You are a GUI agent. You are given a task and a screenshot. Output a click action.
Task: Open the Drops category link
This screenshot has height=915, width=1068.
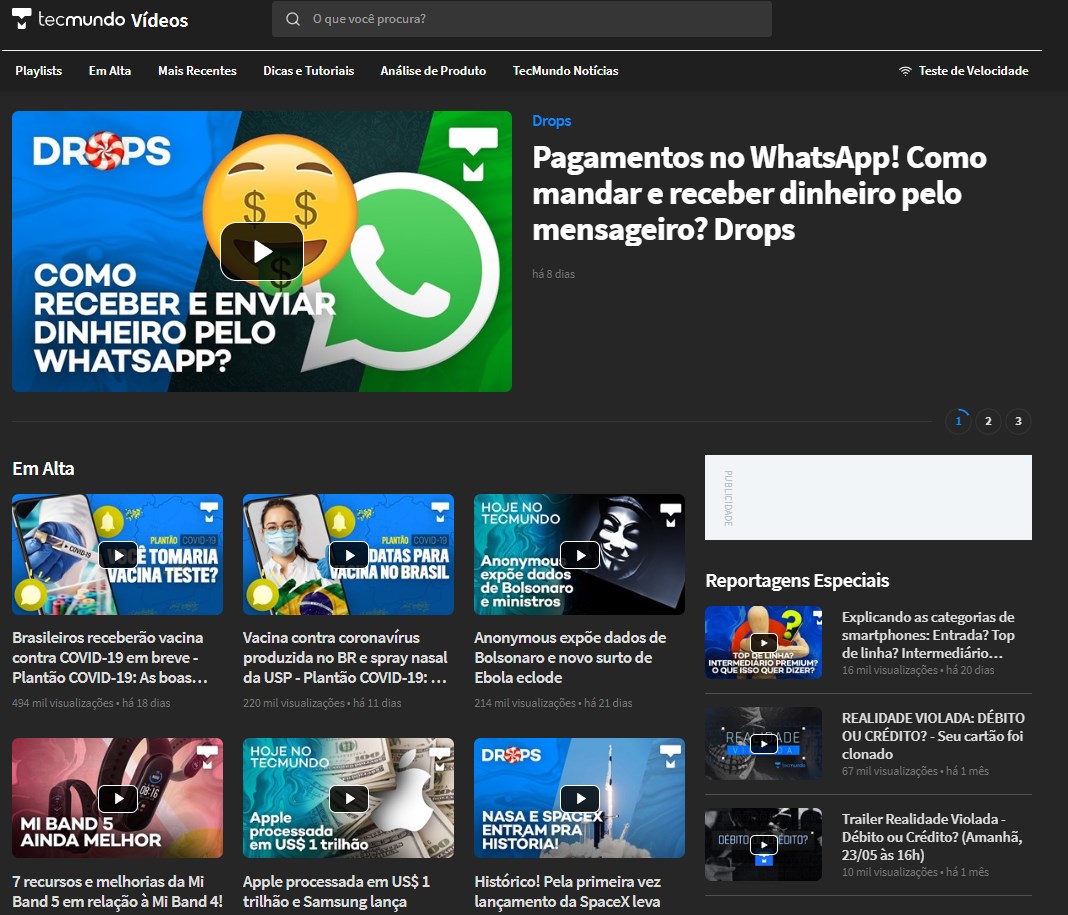coord(552,120)
